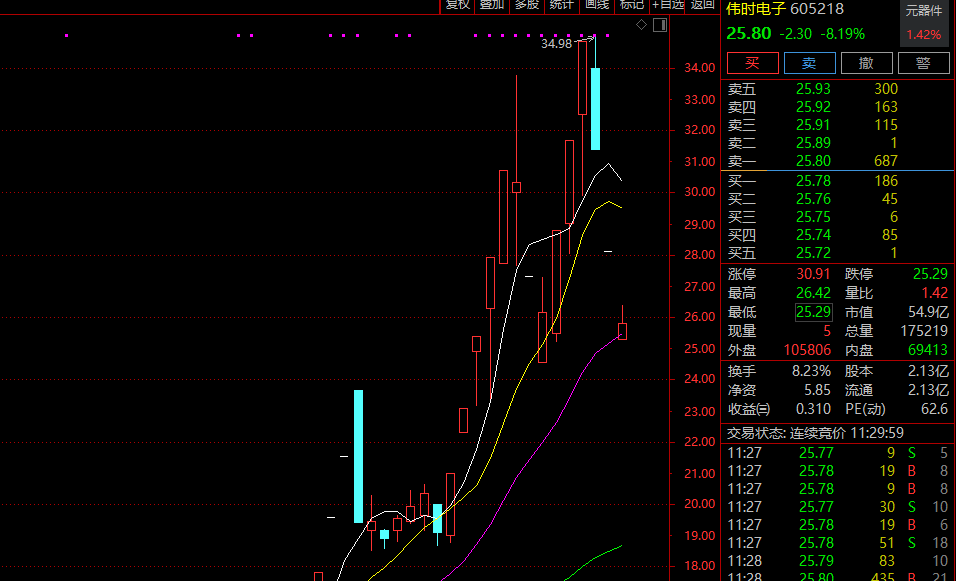The image size is (956, 581).
Task: Select the 买二 25.76 bid row
Action: [838, 199]
